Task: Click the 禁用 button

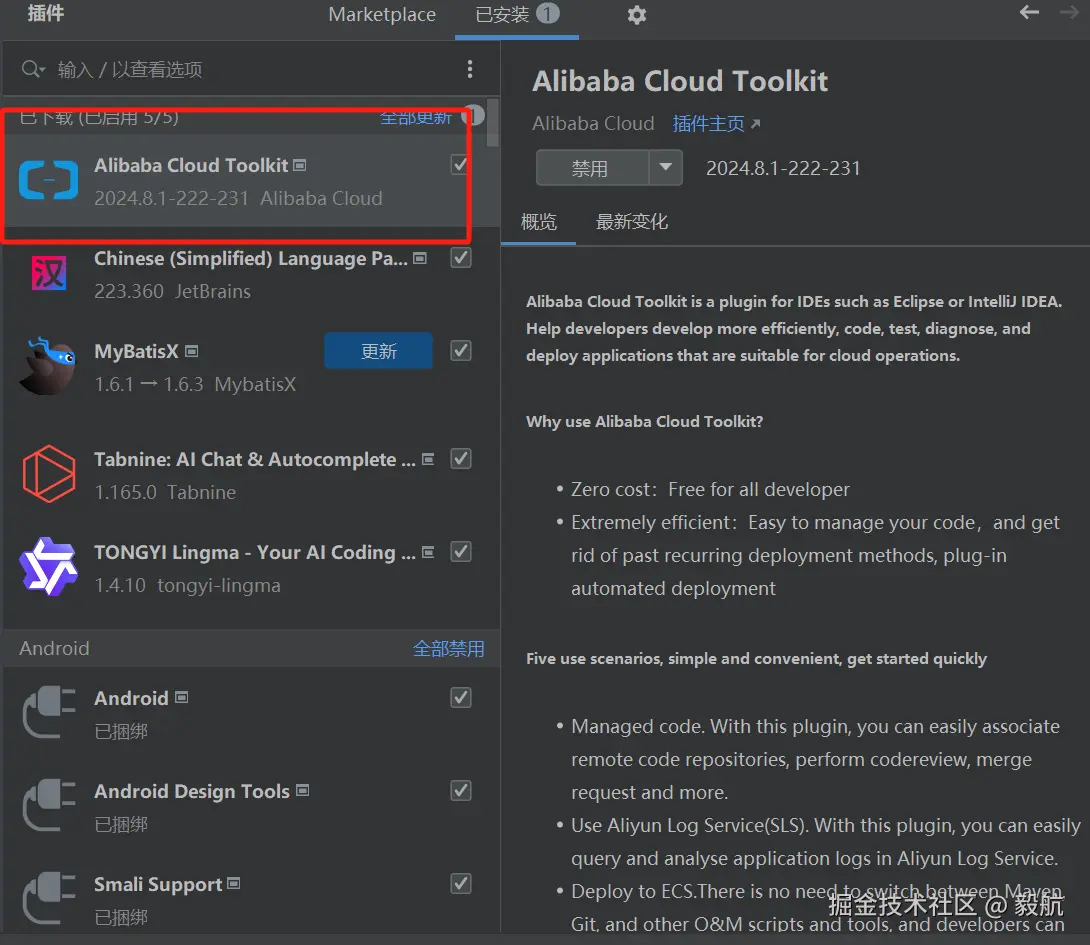Action: click(592, 168)
